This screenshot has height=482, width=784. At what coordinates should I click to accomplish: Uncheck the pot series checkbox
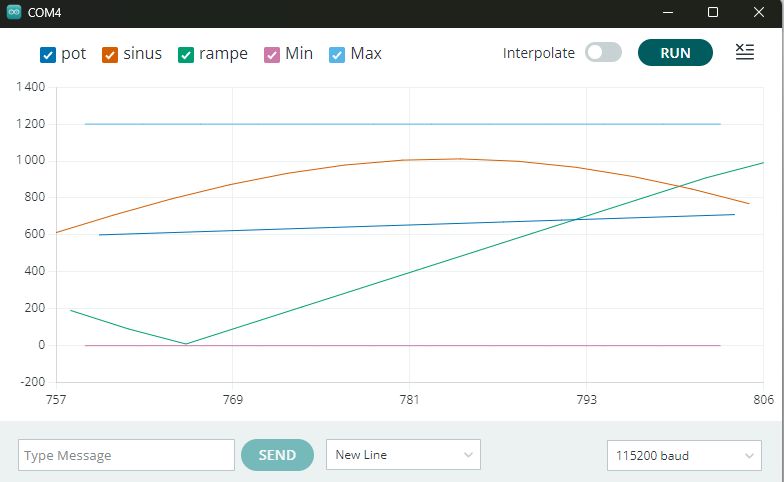[48, 55]
